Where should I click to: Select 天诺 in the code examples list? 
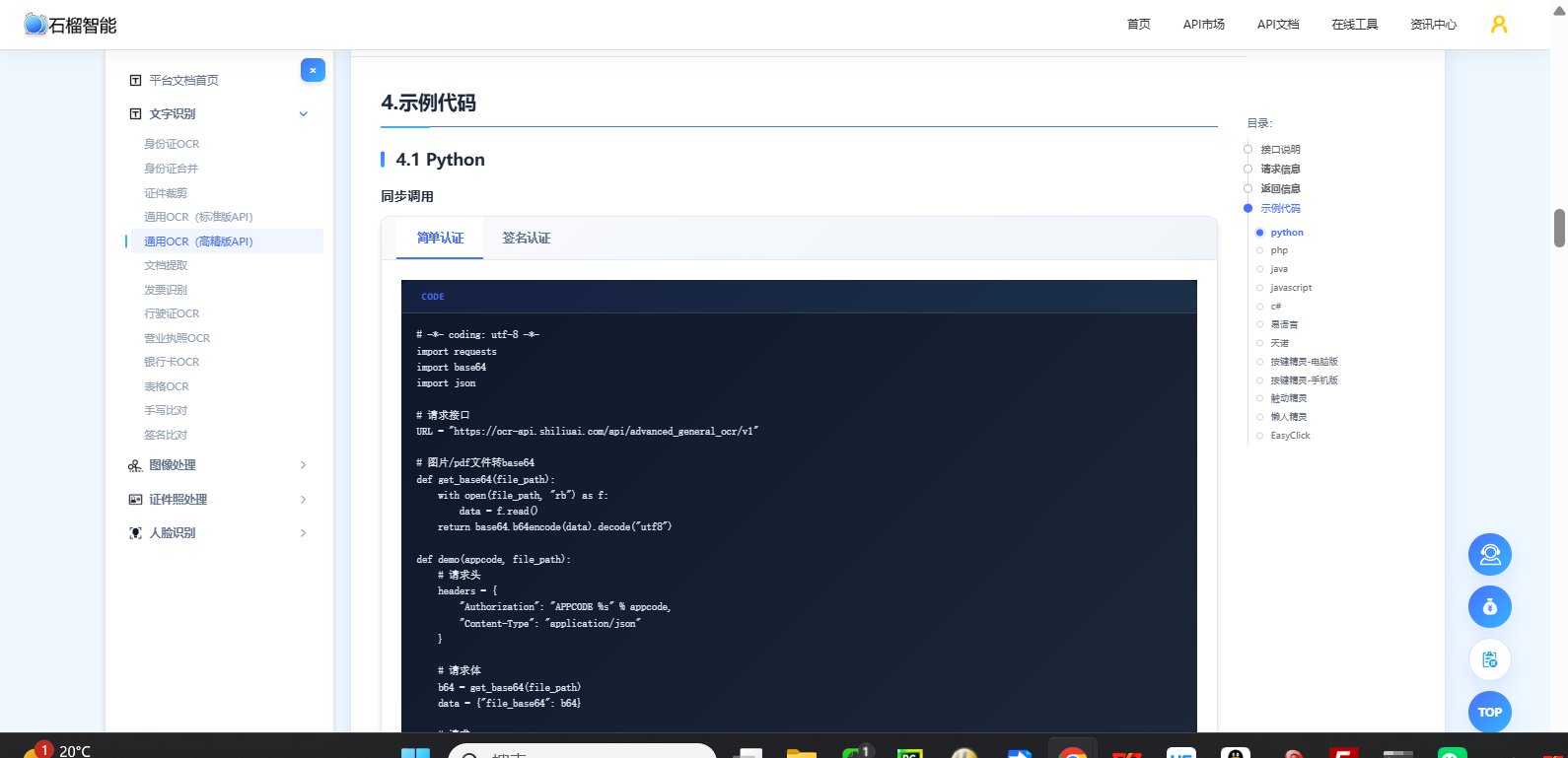(1280, 343)
